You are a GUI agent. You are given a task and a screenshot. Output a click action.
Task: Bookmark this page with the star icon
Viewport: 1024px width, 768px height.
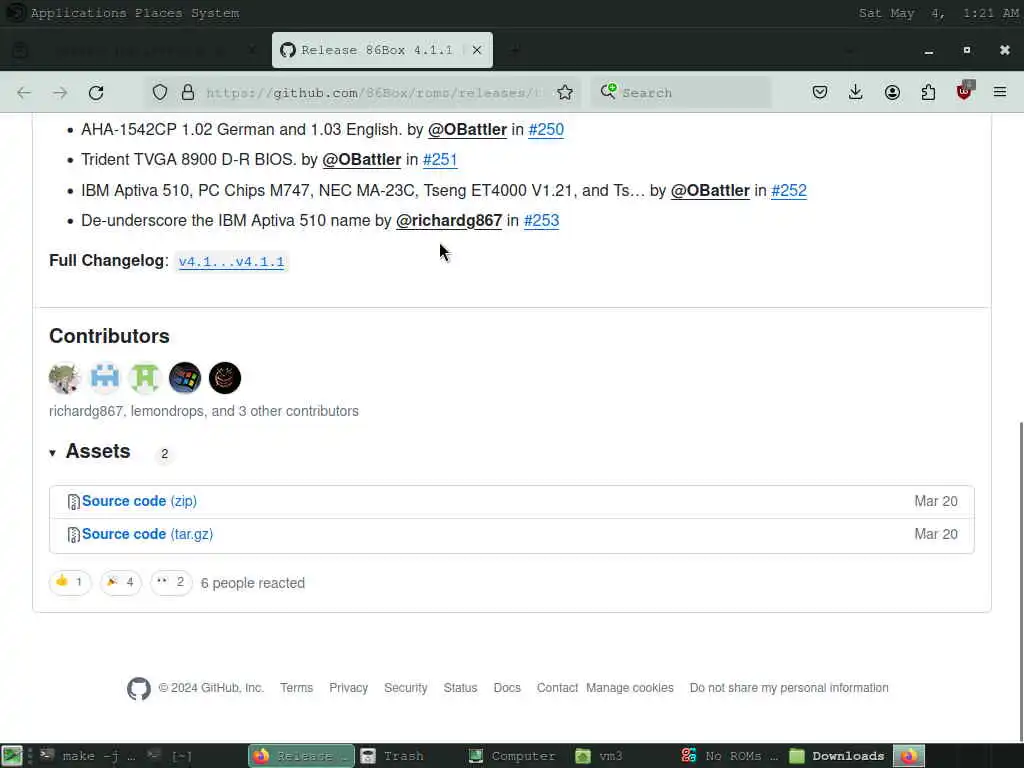[x=565, y=93]
